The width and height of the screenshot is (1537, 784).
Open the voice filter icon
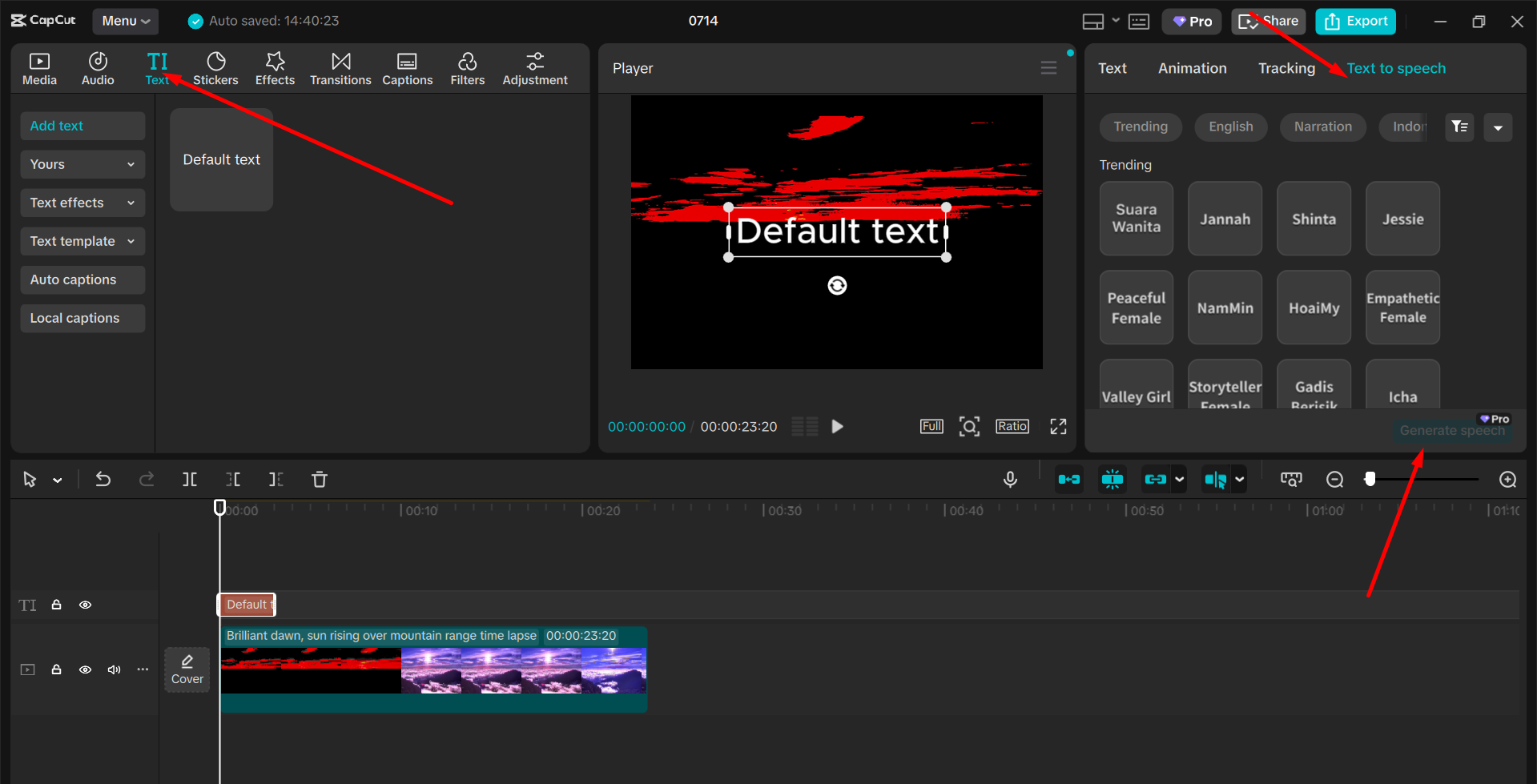pyautogui.click(x=1459, y=127)
